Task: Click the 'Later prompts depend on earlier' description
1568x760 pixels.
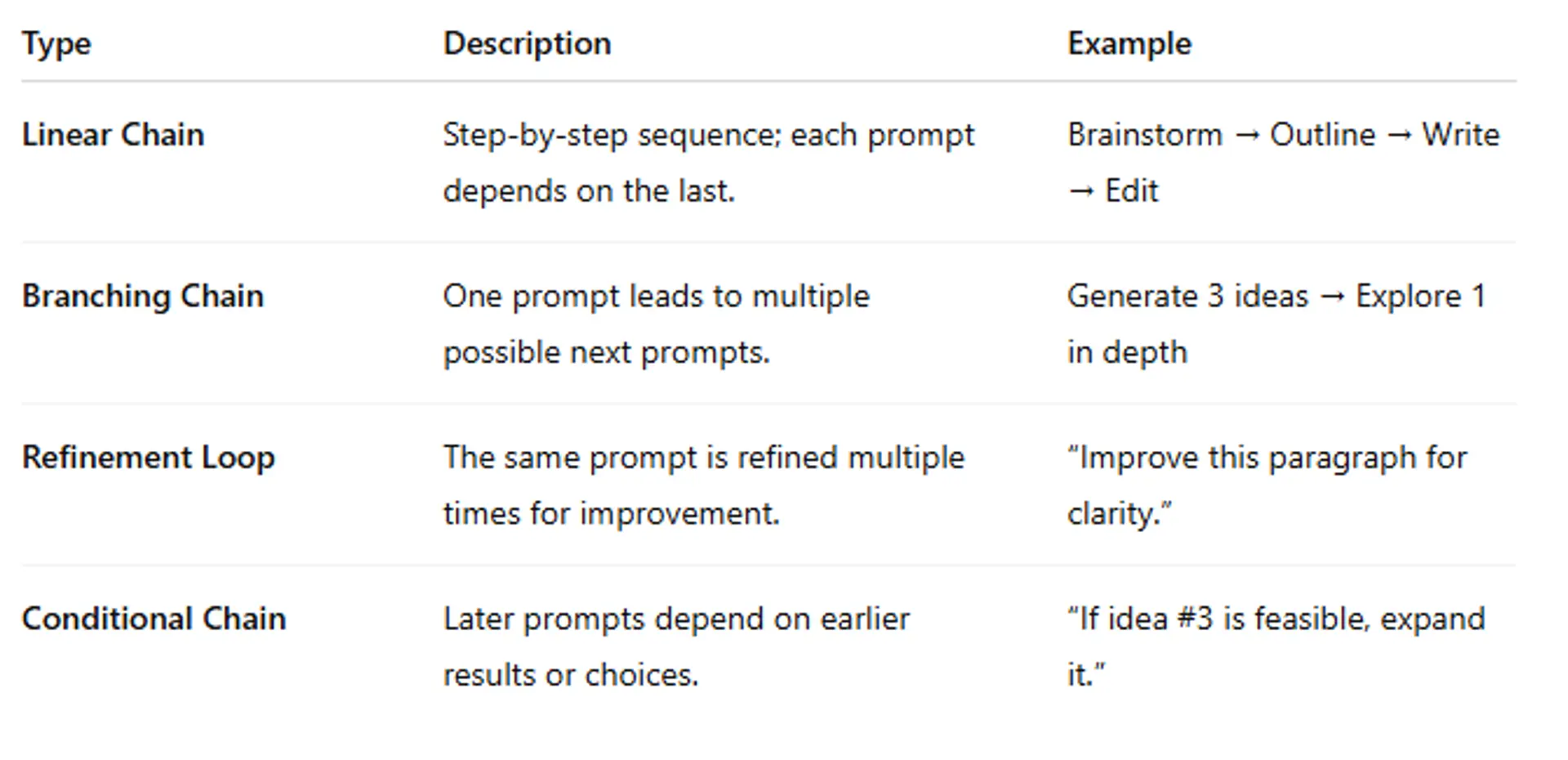Action: coord(675,619)
